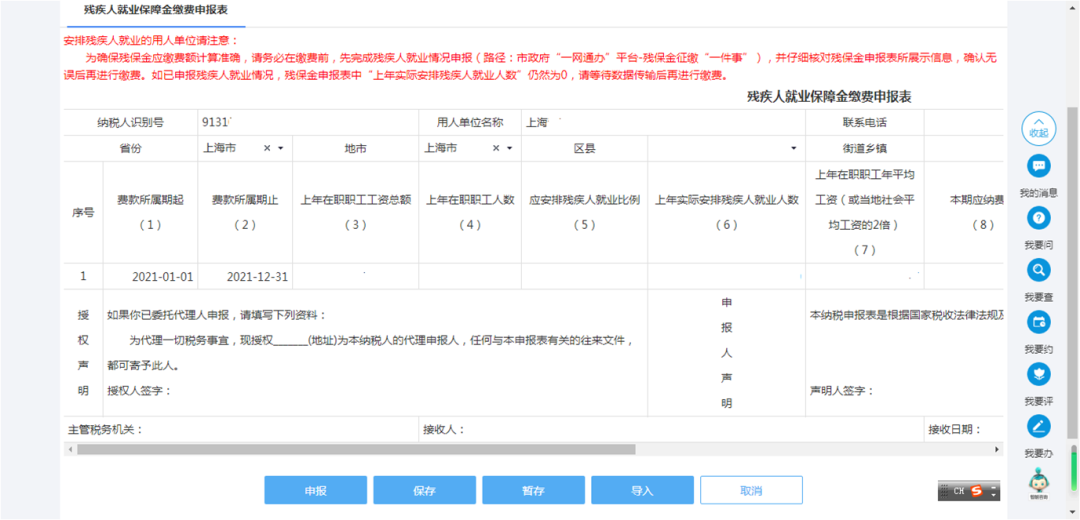
Task: Click the 取消 cancel button
Action: [x=751, y=490]
